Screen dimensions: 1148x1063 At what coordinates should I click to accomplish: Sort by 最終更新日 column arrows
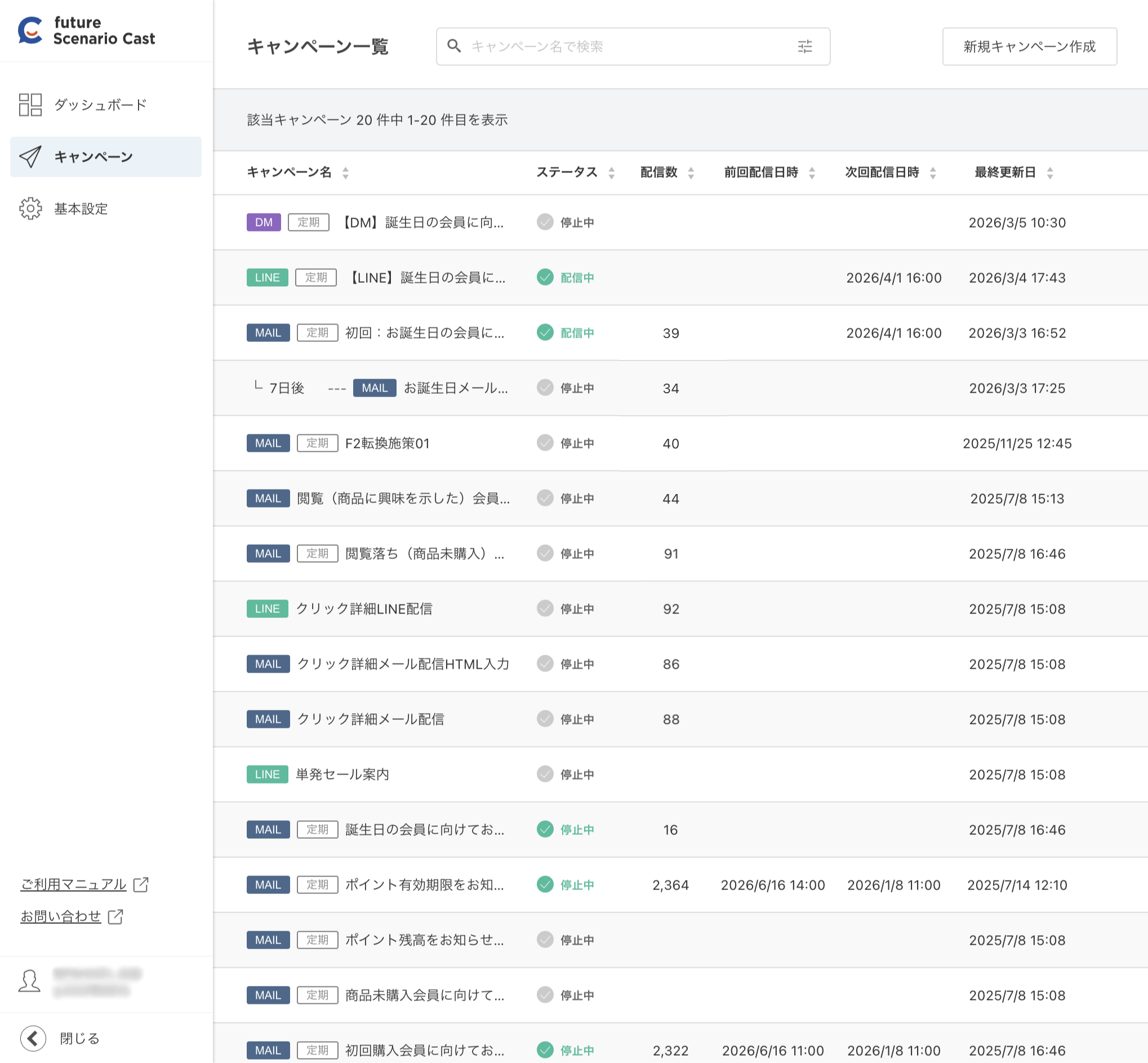[1049, 172]
